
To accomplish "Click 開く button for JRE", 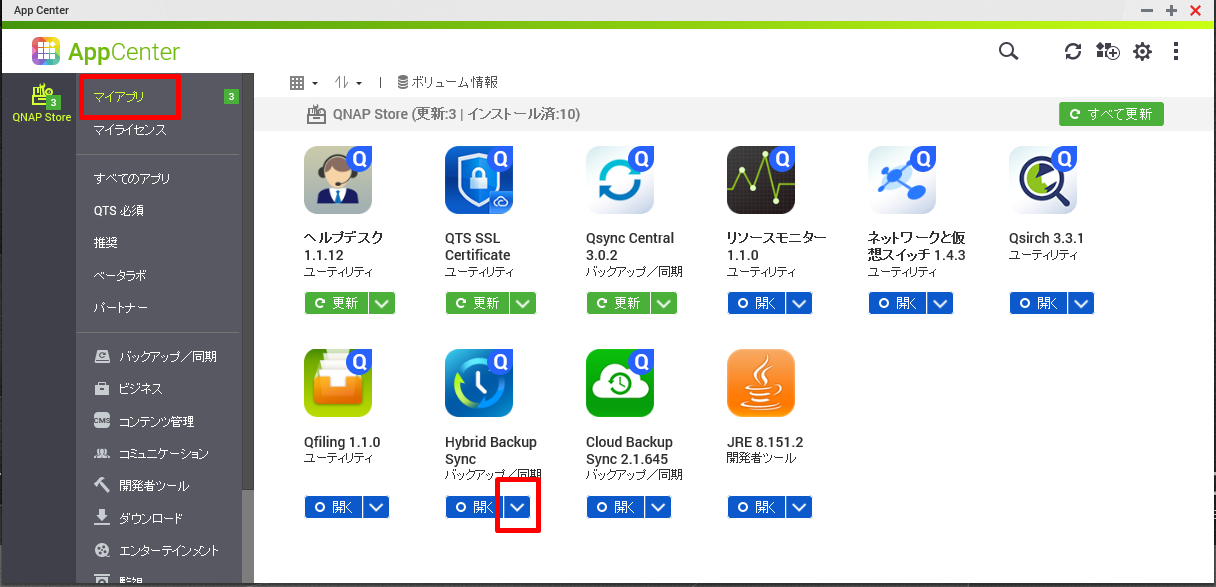I will point(756,507).
